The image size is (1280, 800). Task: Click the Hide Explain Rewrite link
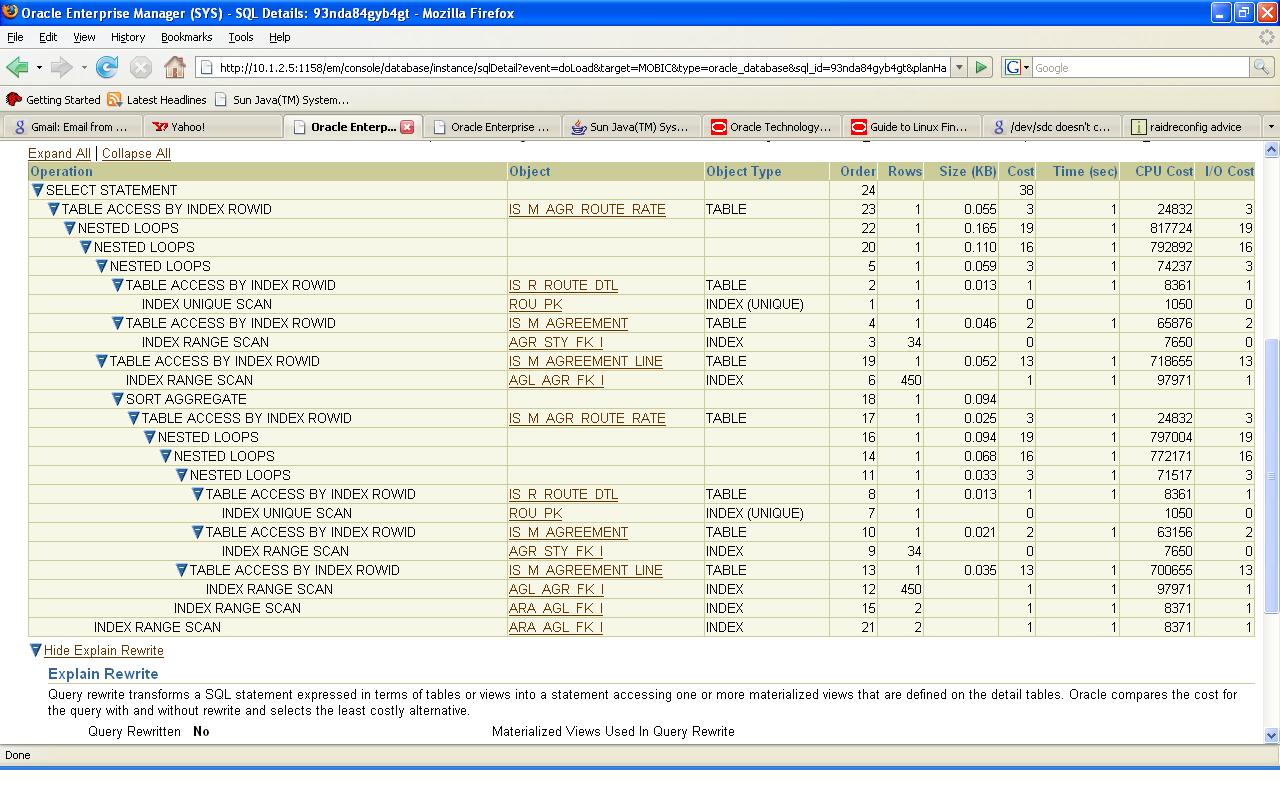pos(103,650)
